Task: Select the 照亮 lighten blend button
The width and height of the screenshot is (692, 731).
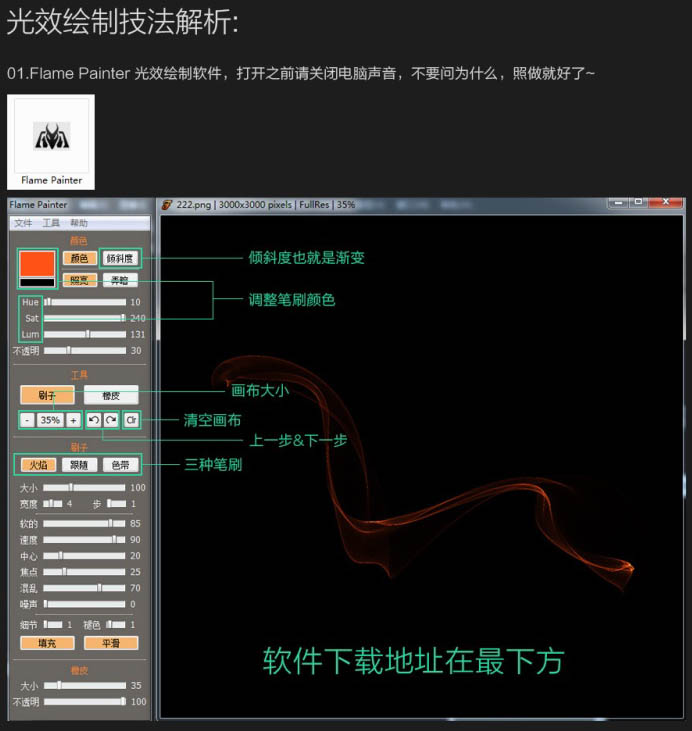Action: [x=79, y=280]
